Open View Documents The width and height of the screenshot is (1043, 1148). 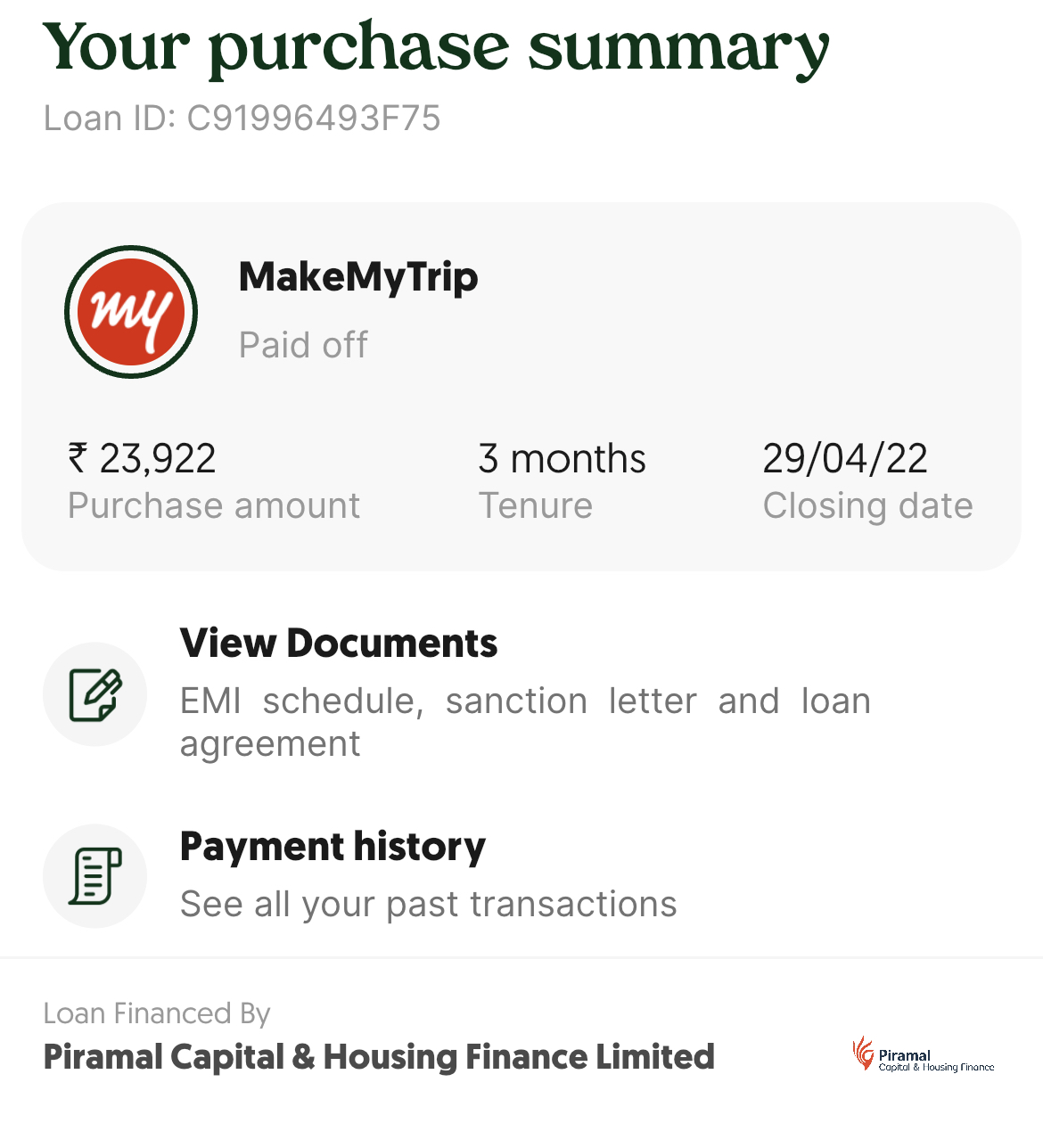[x=339, y=644]
